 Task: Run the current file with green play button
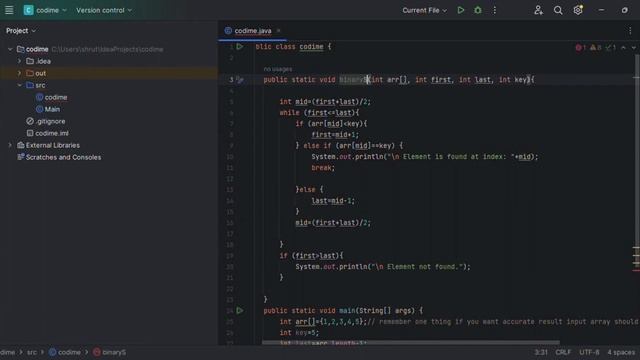pyautogui.click(x=461, y=10)
